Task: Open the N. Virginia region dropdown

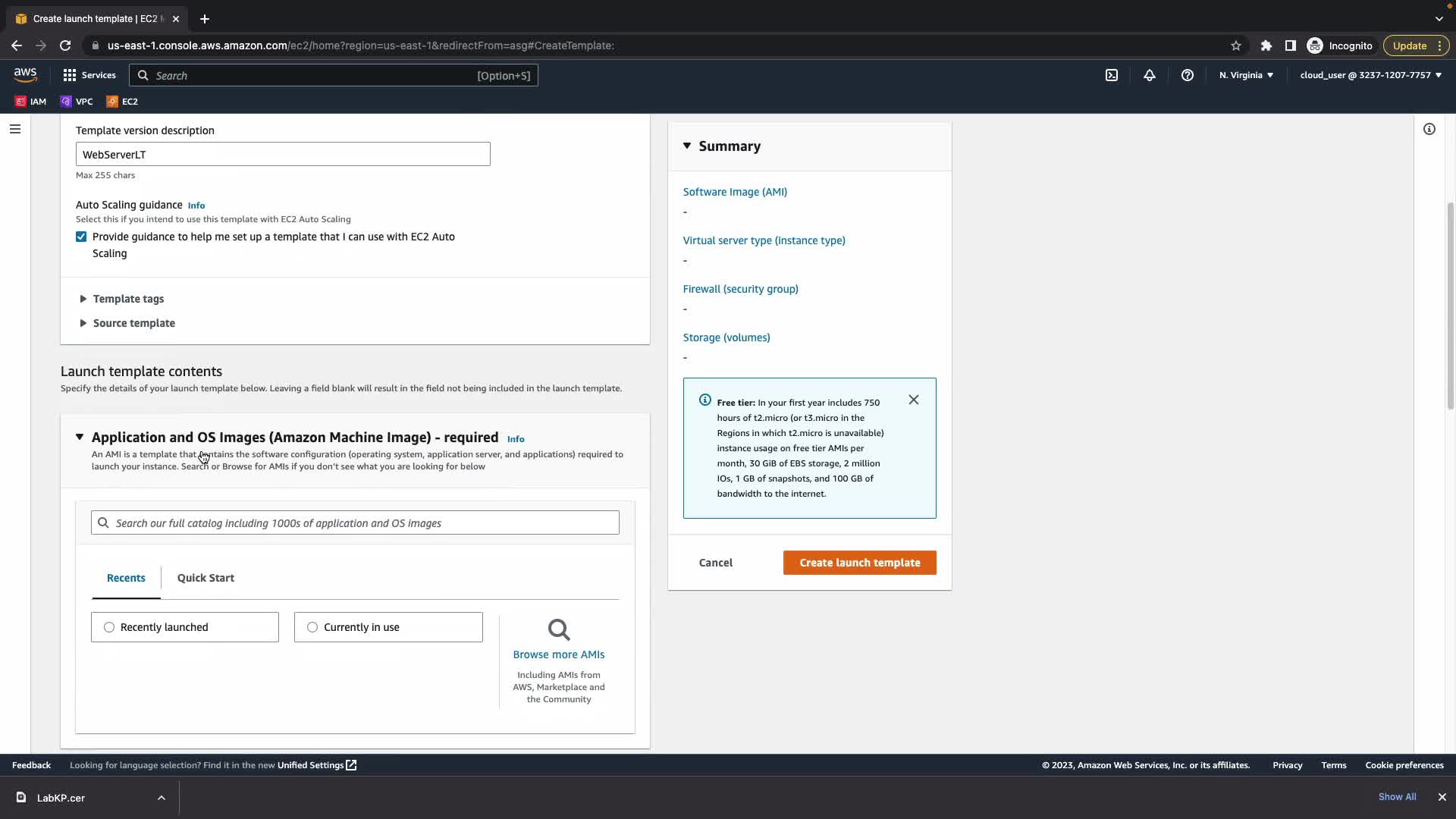Action: [1245, 75]
